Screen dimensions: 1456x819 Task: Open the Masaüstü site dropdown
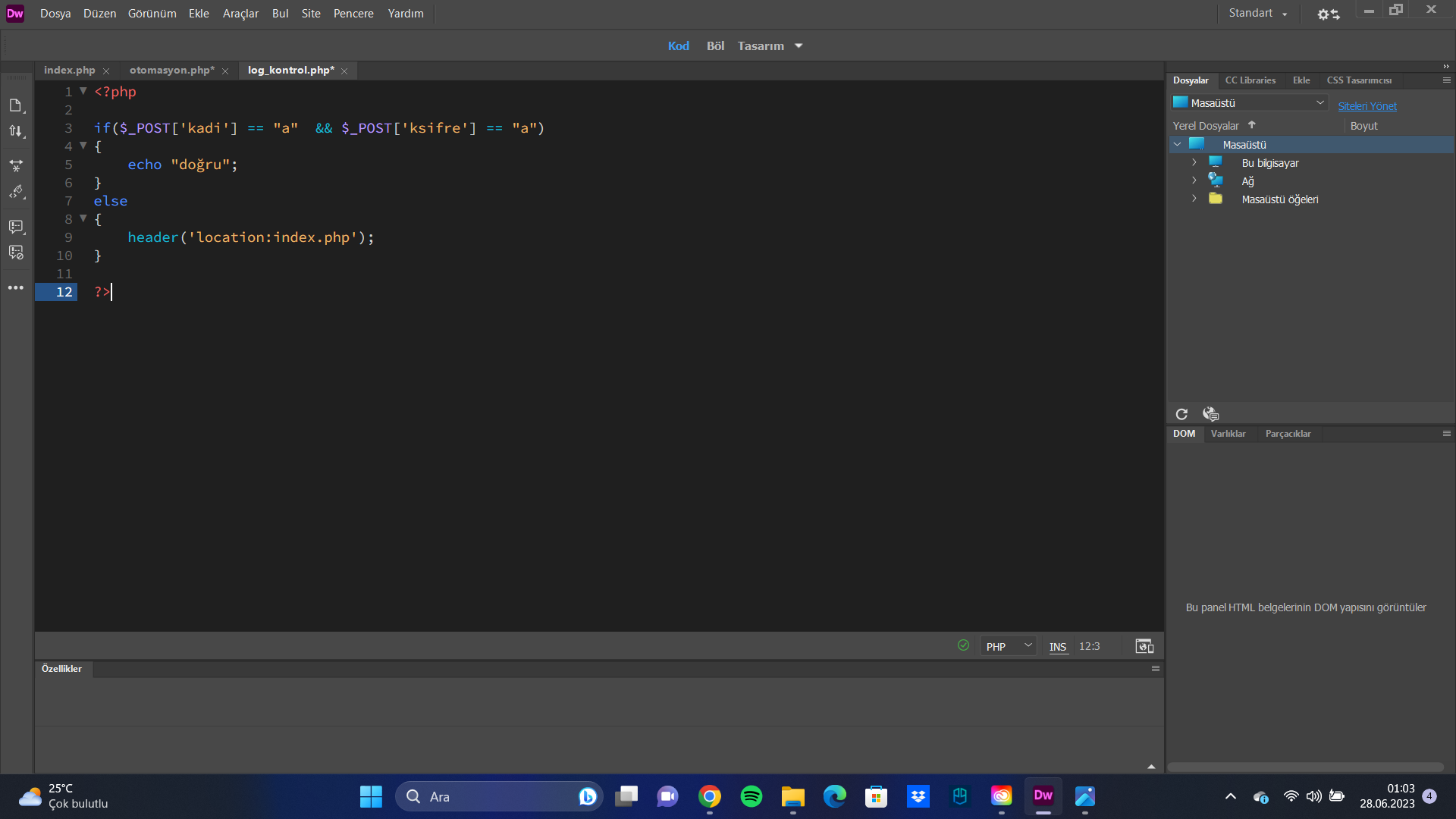click(x=1250, y=103)
